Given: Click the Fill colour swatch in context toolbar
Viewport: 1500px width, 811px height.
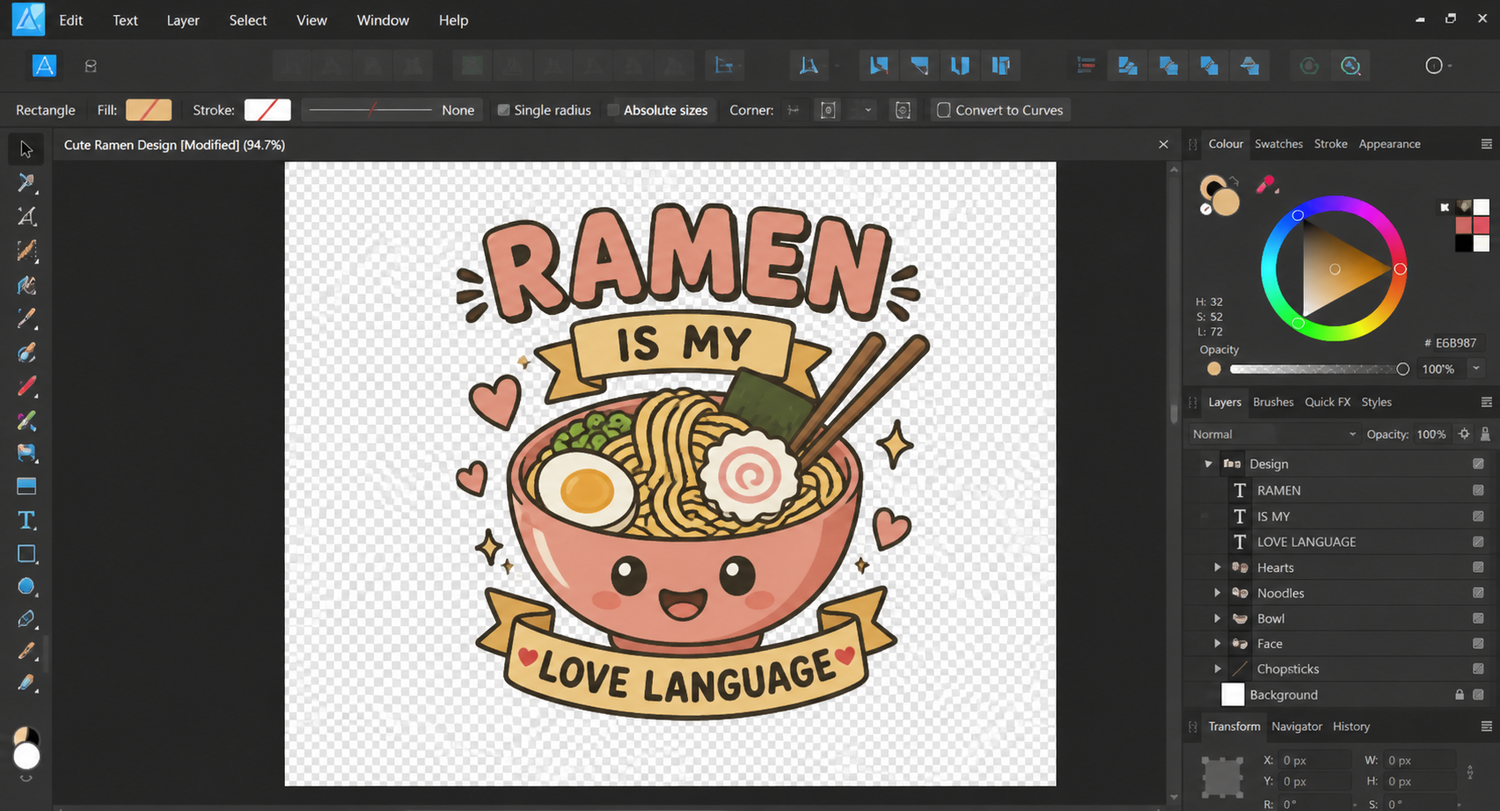Looking at the screenshot, I should [x=149, y=110].
